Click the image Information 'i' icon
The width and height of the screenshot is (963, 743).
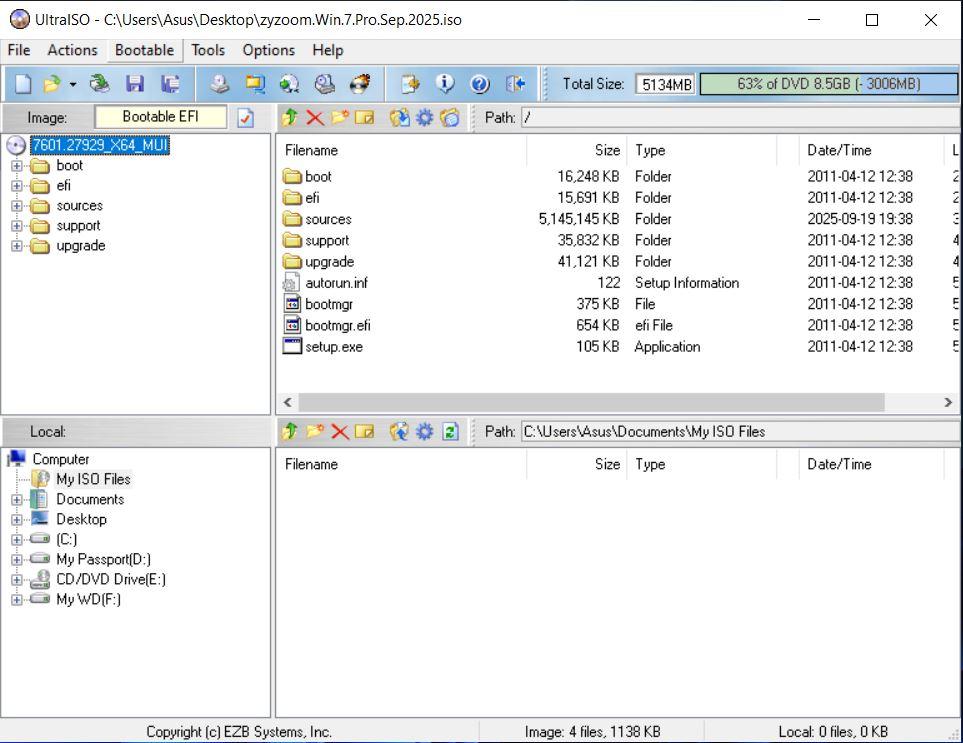click(x=446, y=84)
